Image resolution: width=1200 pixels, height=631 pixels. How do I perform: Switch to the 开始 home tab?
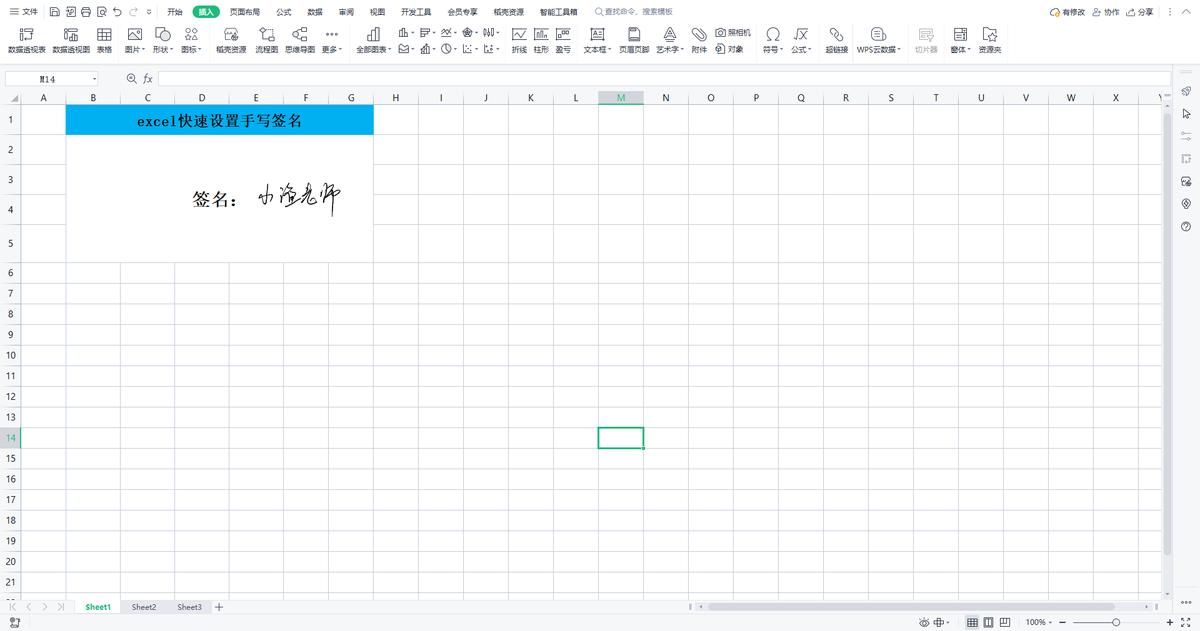point(175,12)
